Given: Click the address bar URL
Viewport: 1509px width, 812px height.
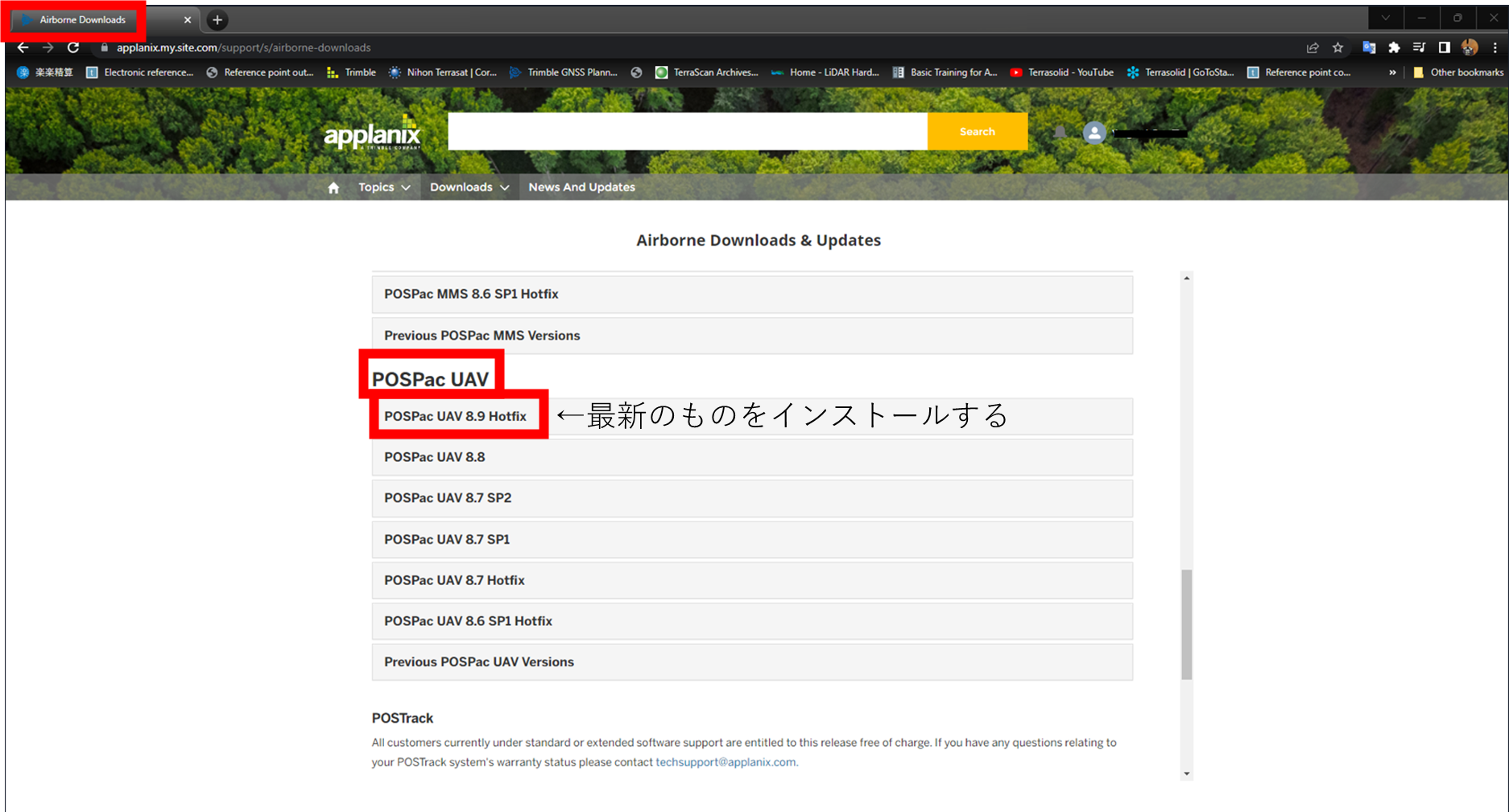Looking at the screenshot, I should click(243, 47).
